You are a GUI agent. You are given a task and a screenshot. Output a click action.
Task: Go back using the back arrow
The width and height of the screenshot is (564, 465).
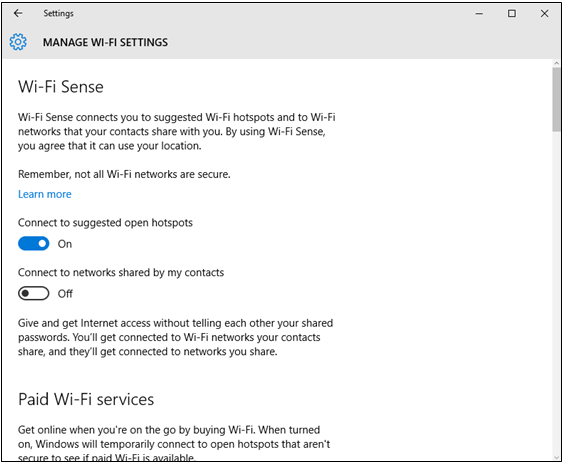[x=18, y=13]
